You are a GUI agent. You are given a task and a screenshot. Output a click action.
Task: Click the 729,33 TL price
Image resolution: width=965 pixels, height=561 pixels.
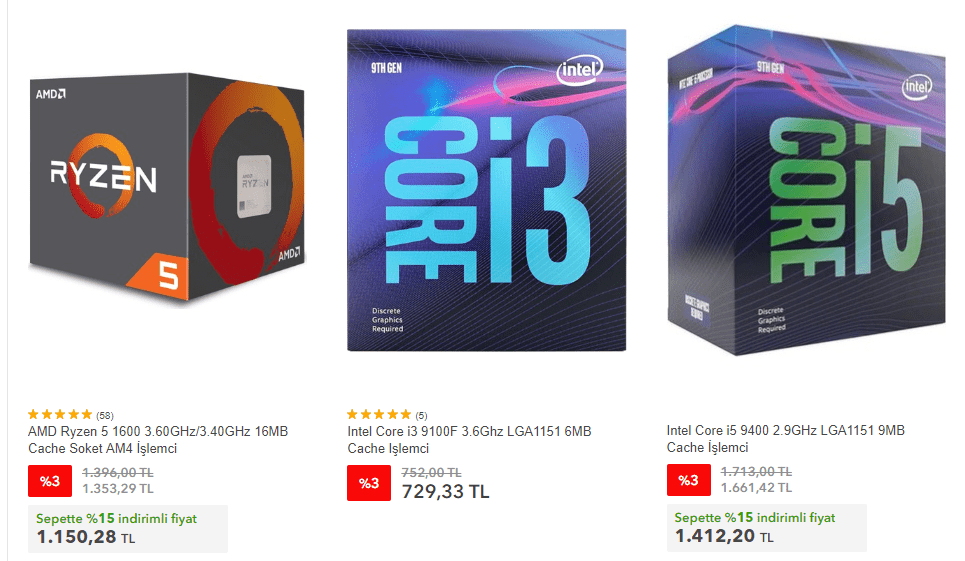coord(445,491)
